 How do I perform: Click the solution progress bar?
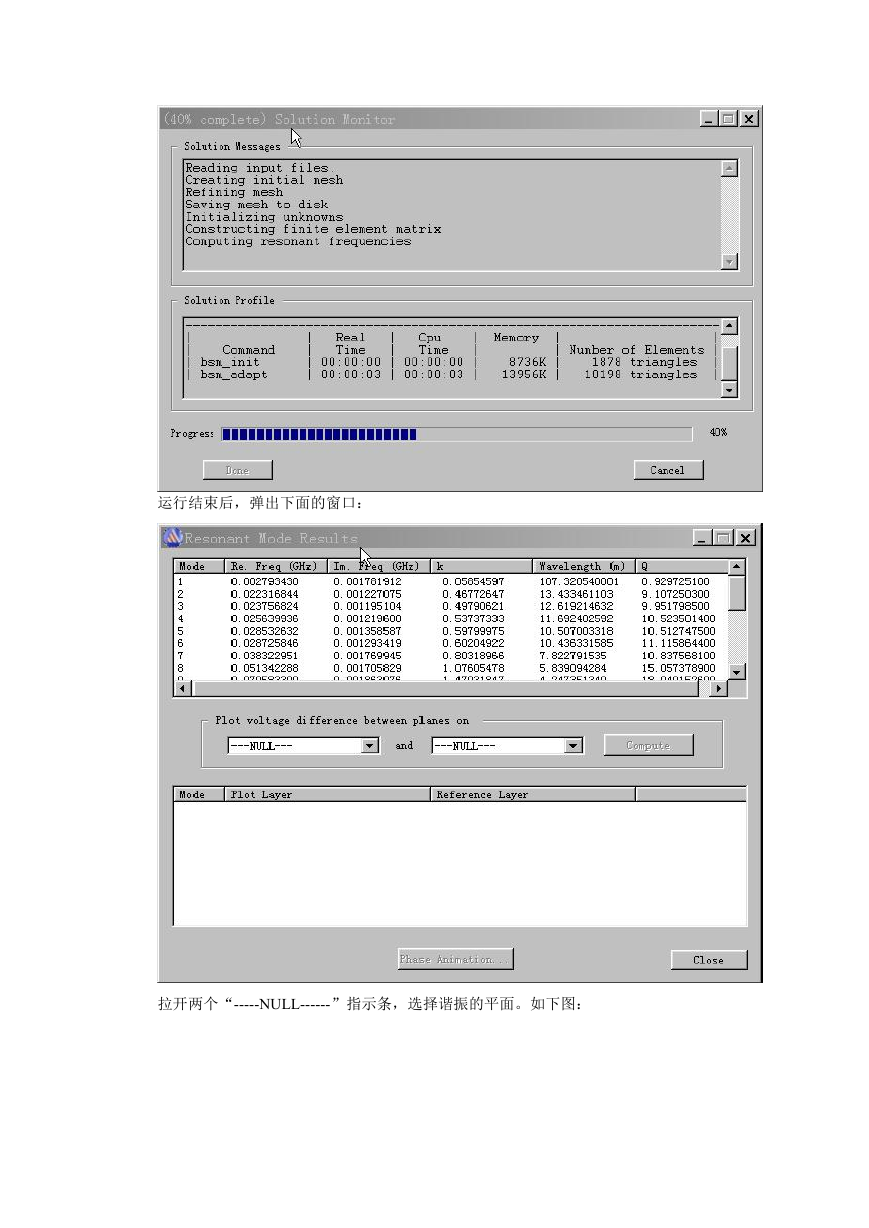[456, 434]
